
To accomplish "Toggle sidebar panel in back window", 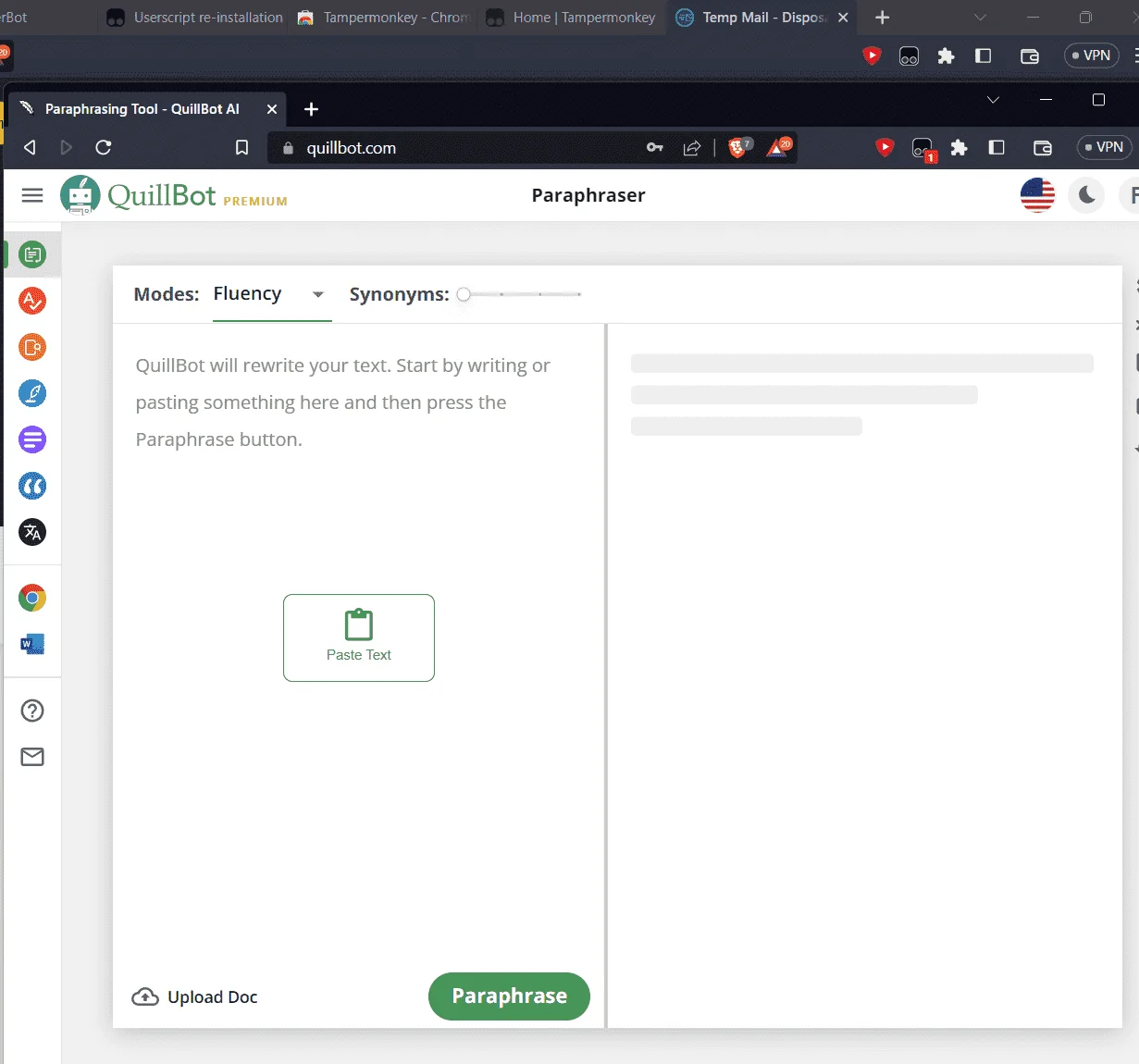I will 984,56.
